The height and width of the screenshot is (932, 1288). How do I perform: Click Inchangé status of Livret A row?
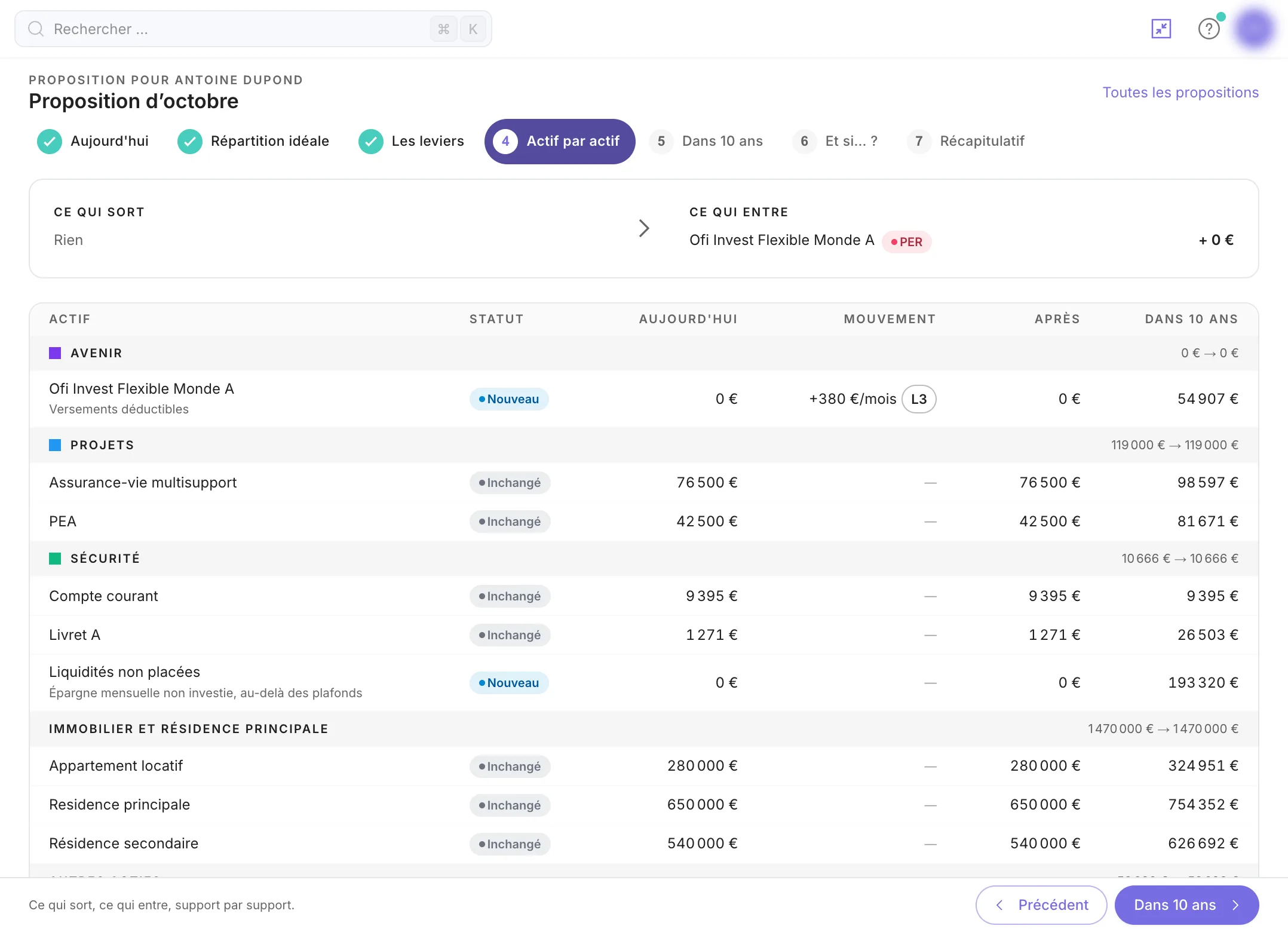510,635
